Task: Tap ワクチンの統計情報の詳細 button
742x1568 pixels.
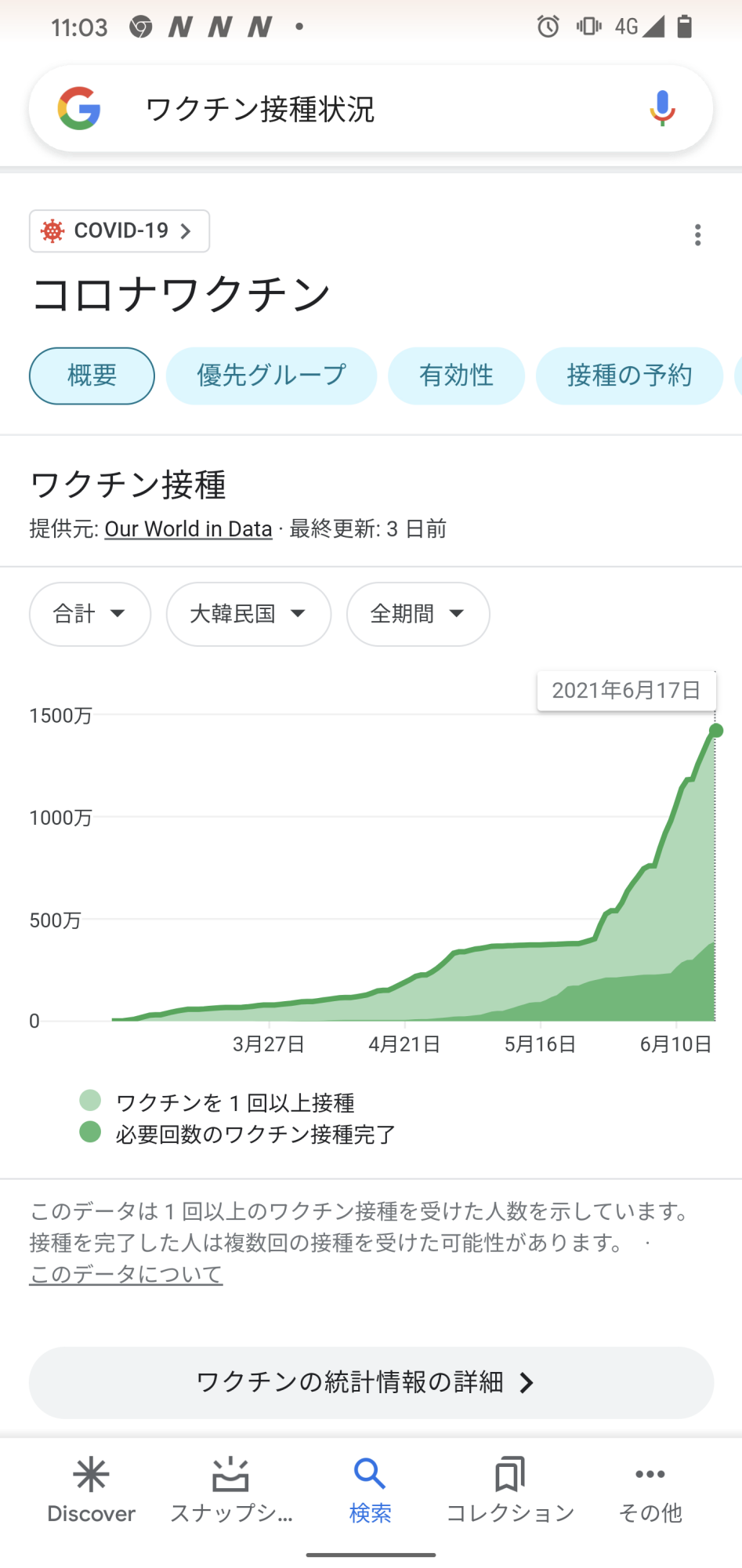Action: [371, 1382]
